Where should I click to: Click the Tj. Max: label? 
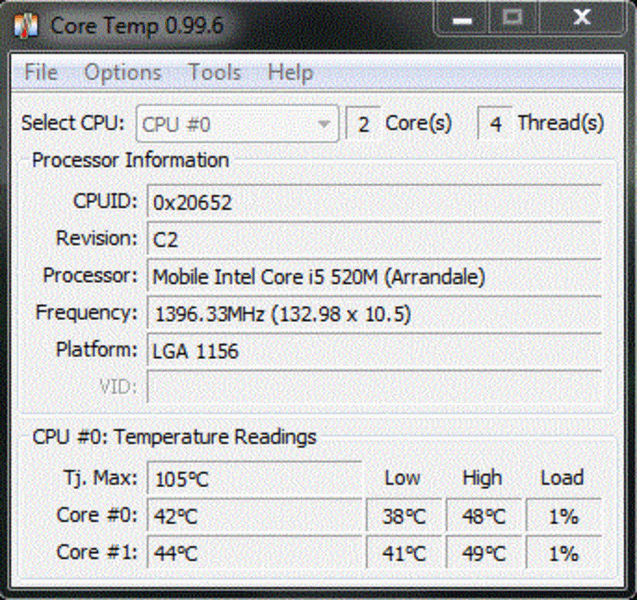[100, 478]
